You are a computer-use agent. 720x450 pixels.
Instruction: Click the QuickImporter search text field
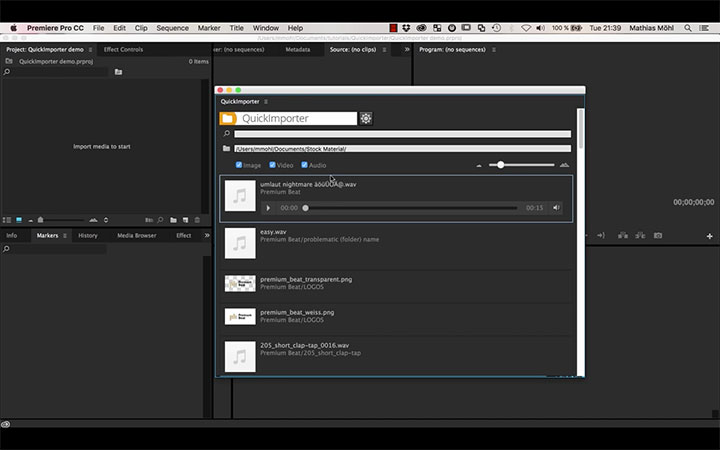point(402,134)
